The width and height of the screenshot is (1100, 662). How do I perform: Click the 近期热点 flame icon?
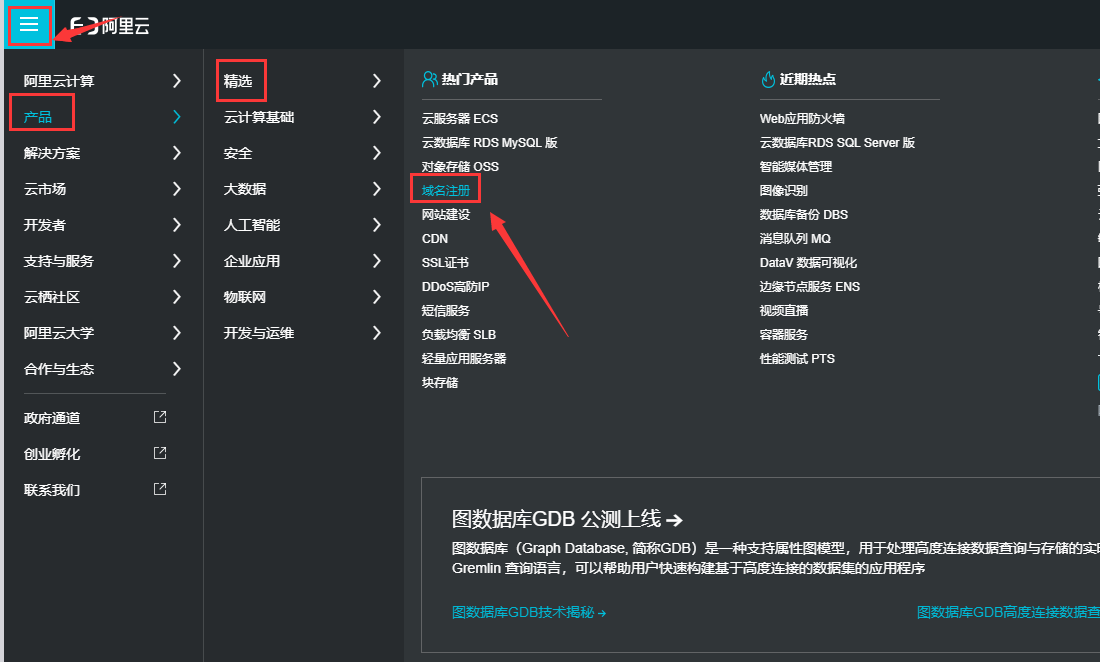coord(767,79)
